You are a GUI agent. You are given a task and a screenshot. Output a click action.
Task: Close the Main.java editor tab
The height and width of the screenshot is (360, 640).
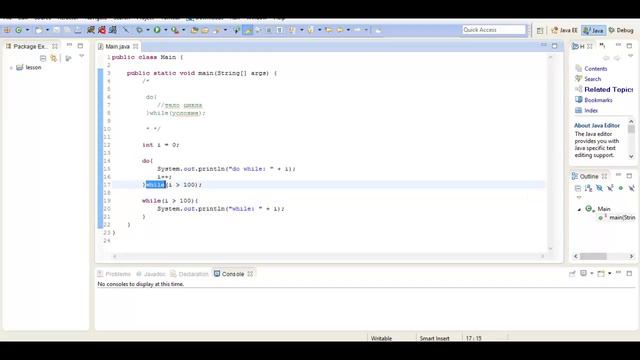(x=135, y=47)
